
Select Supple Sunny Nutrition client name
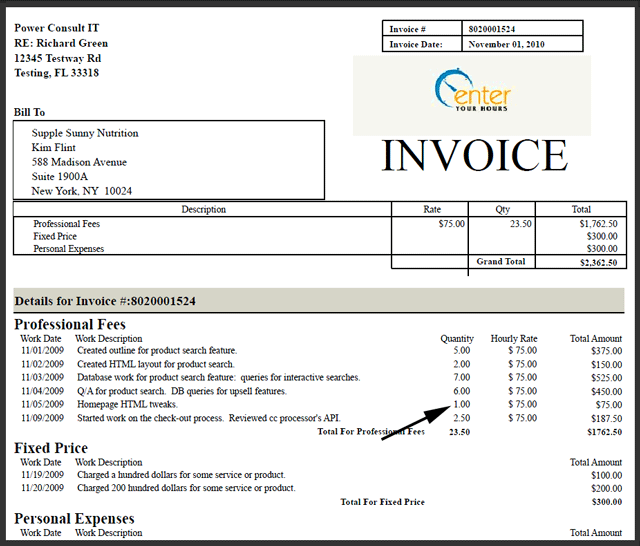[x=85, y=133]
